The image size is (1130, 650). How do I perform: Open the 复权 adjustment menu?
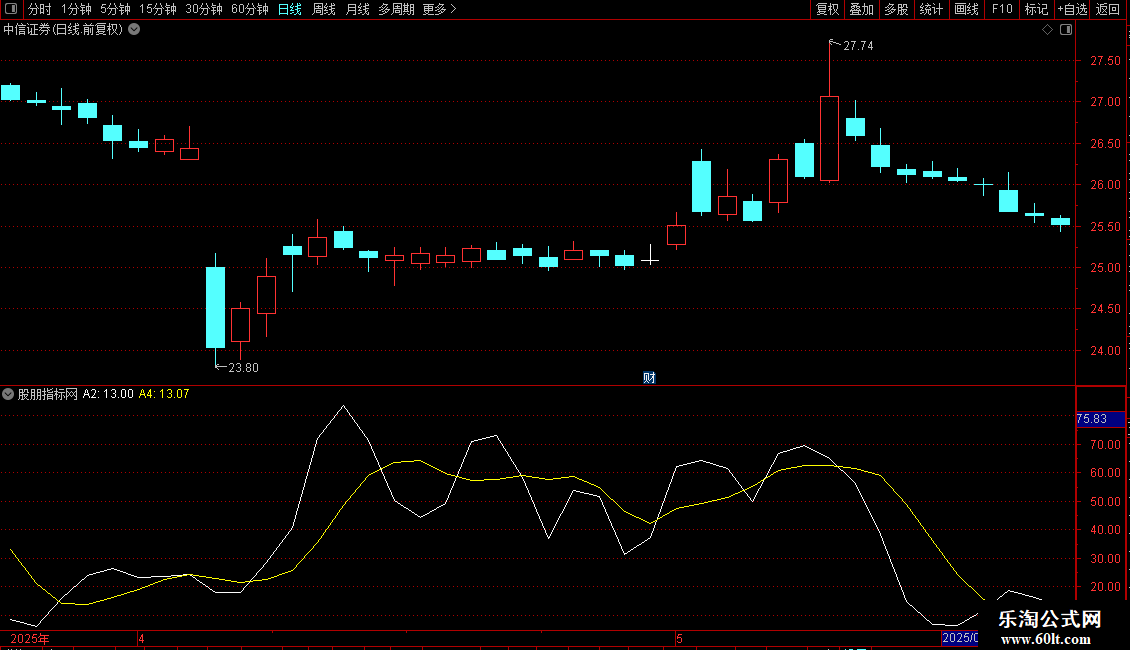pyautogui.click(x=827, y=9)
